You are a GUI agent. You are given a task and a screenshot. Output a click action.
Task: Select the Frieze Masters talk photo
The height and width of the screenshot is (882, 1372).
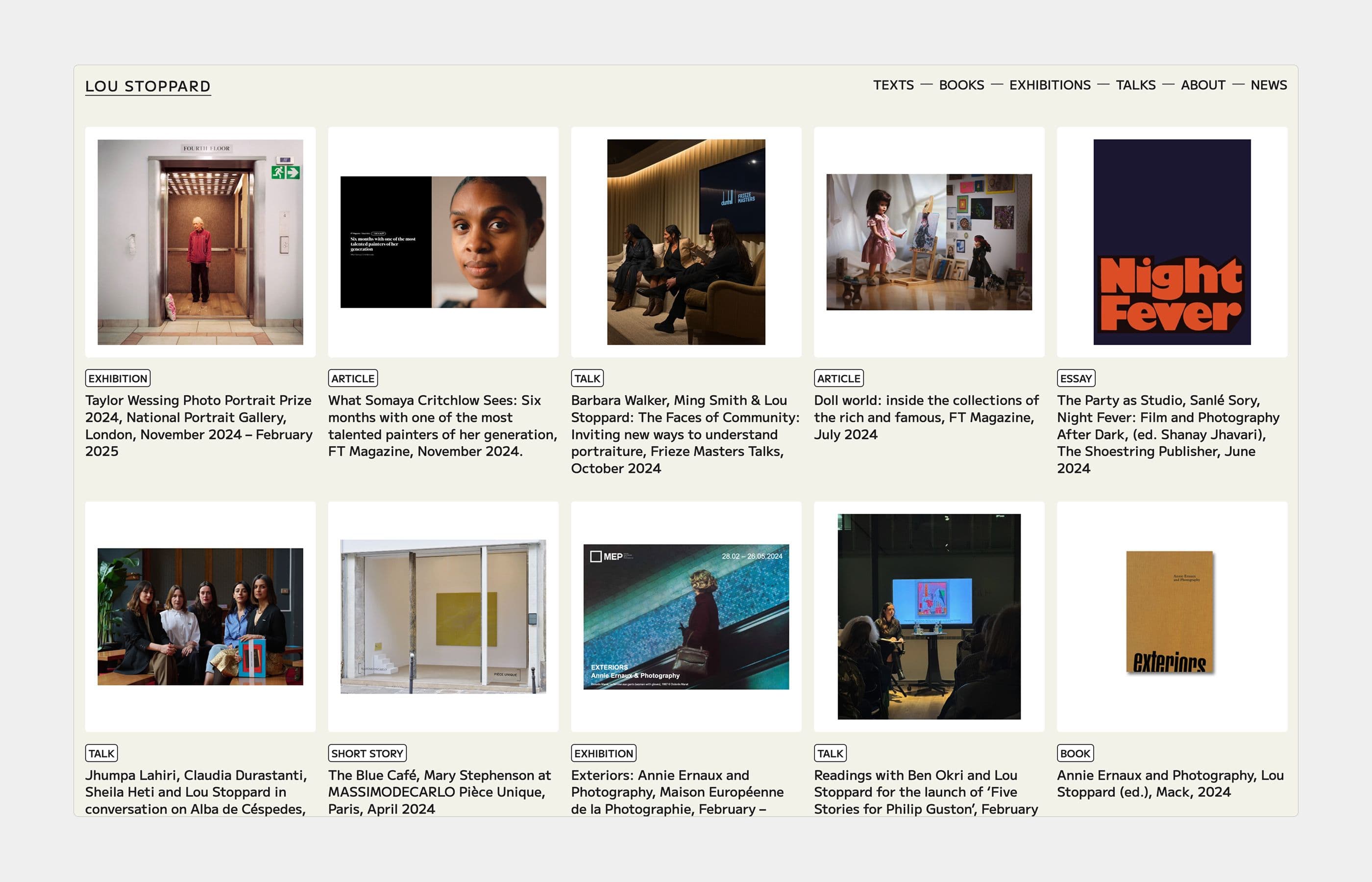click(686, 242)
